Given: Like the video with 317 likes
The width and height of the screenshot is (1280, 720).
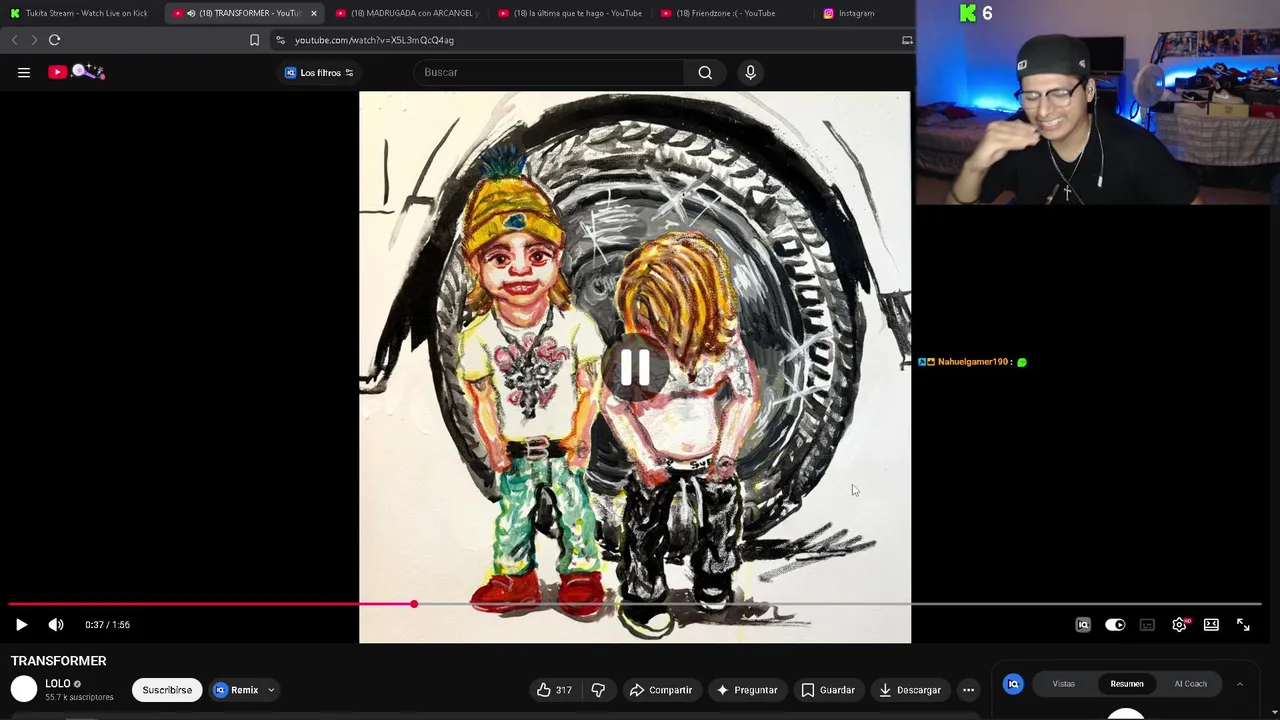Looking at the screenshot, I should coord(555,690).
